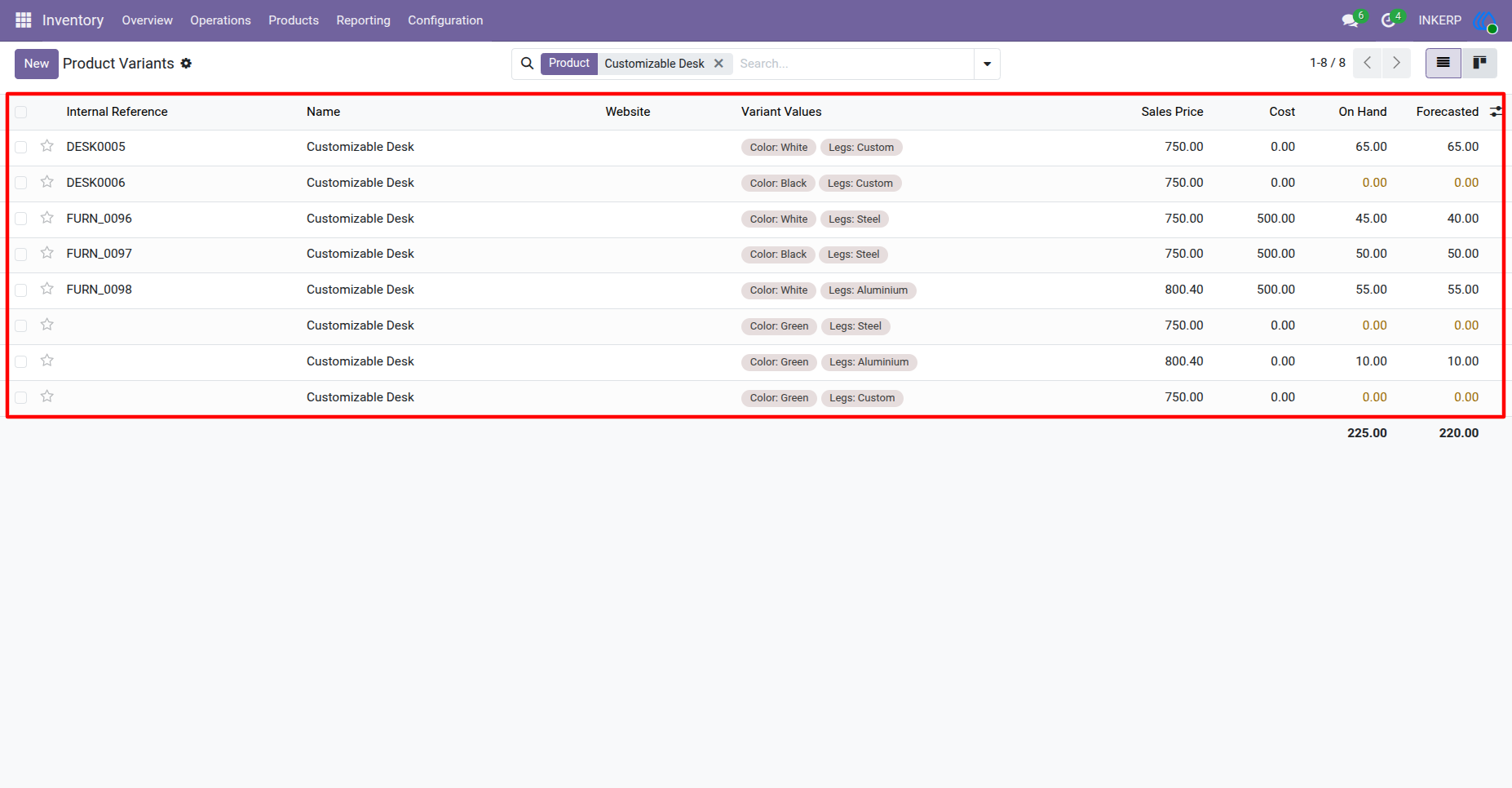Image resolution: width=1512 pixels, height=788 pixels.
Task: Open optional columns adjuster icon
Action: (1496, 112)
